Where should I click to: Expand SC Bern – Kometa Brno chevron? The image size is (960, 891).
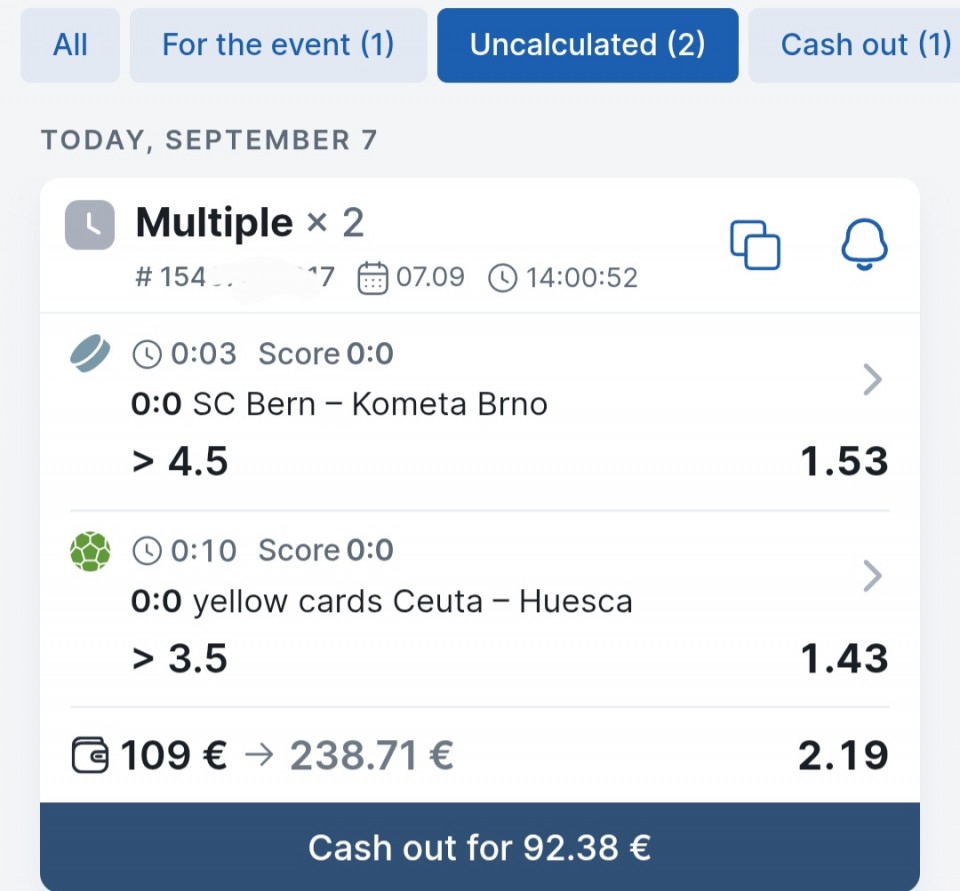click(x=872, y=380)
